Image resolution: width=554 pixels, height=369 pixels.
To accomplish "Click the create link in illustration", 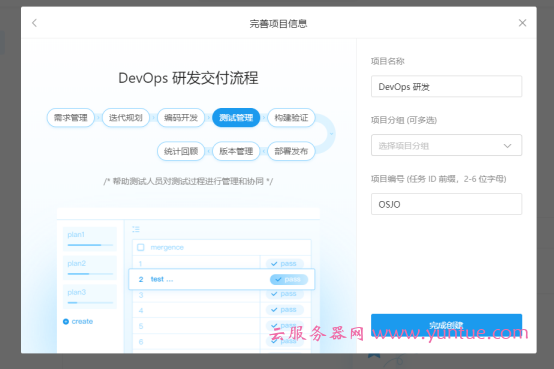I will [x=78, y=321].
